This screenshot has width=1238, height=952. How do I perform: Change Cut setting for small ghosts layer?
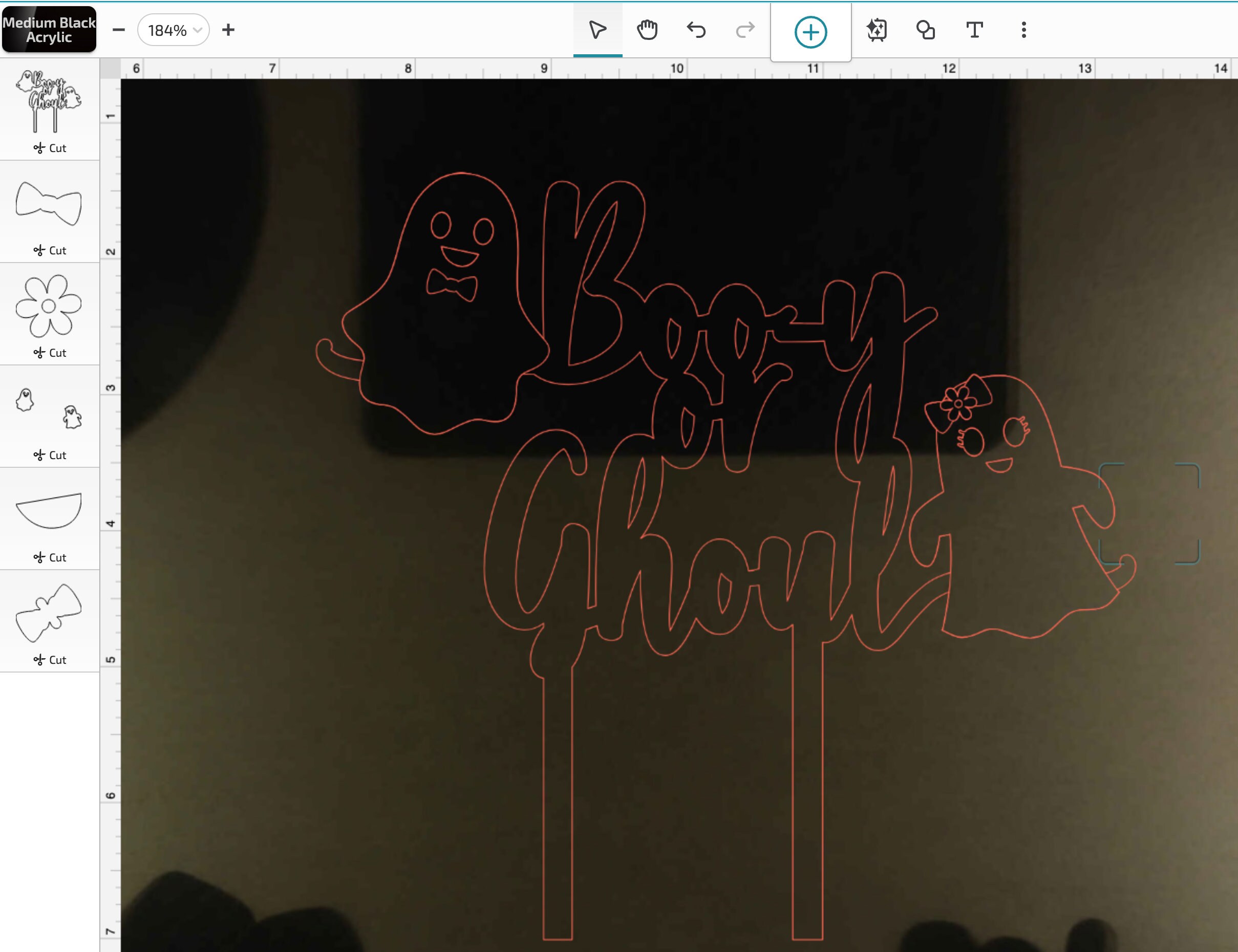point(50,456)
